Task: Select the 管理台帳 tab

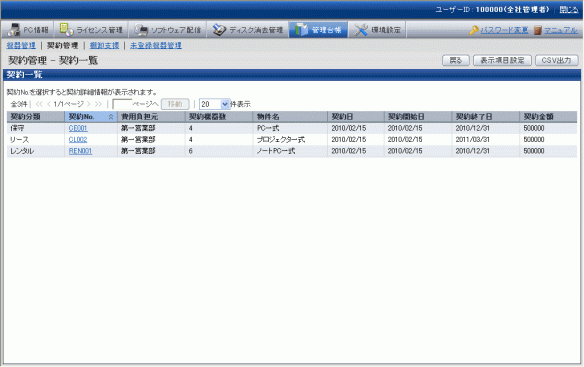Action: click(x=318, y=30)
